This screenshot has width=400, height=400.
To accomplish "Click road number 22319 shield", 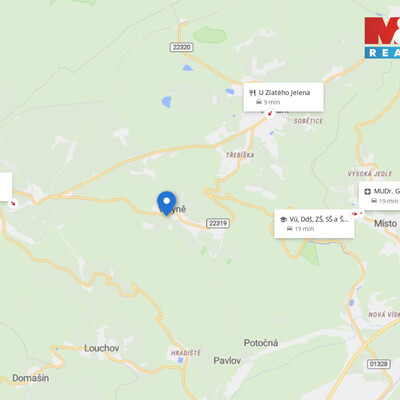I will click(218, 223).
